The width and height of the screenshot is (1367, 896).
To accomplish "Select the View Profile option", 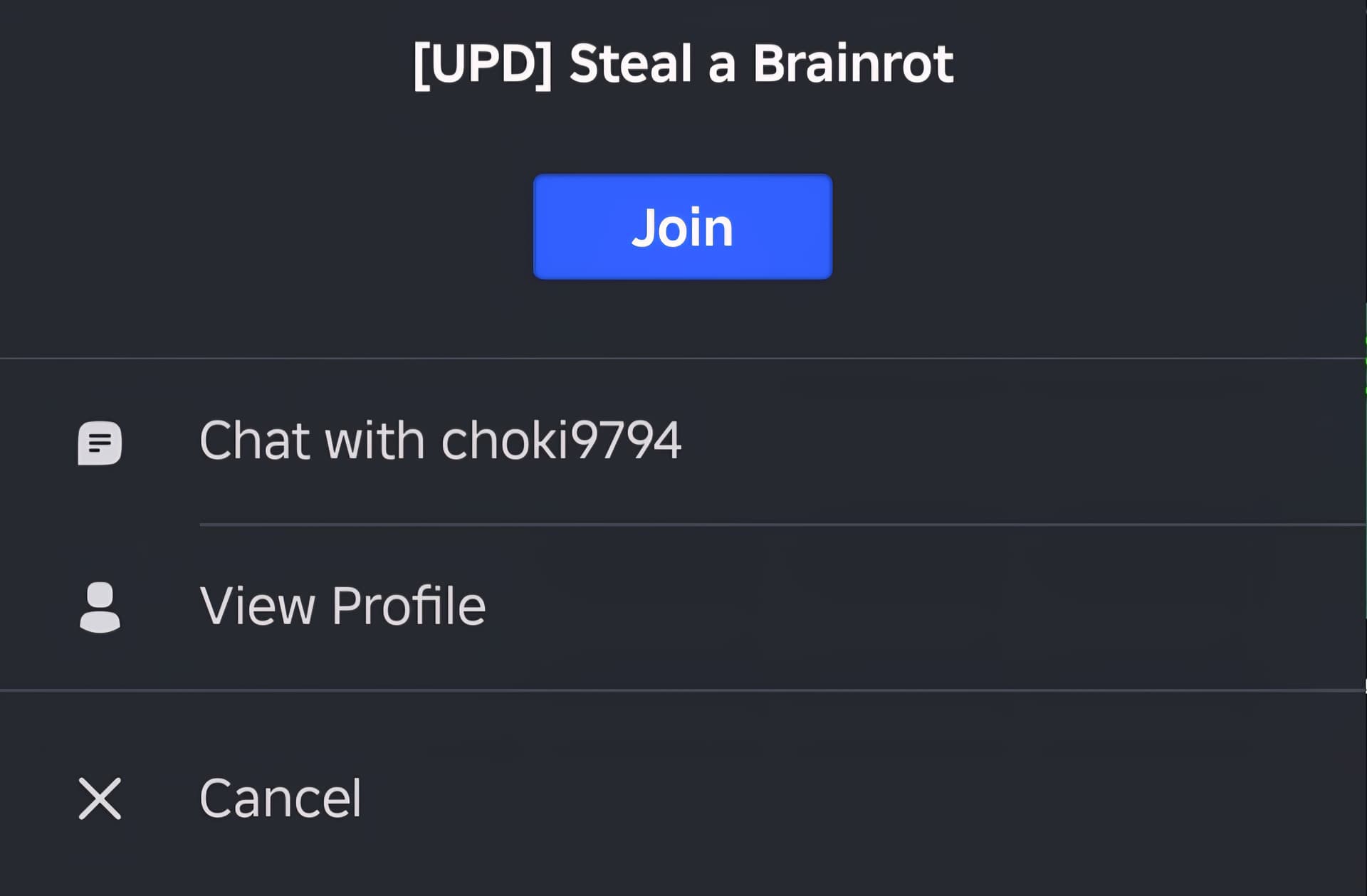I will (x=683, y=607).
